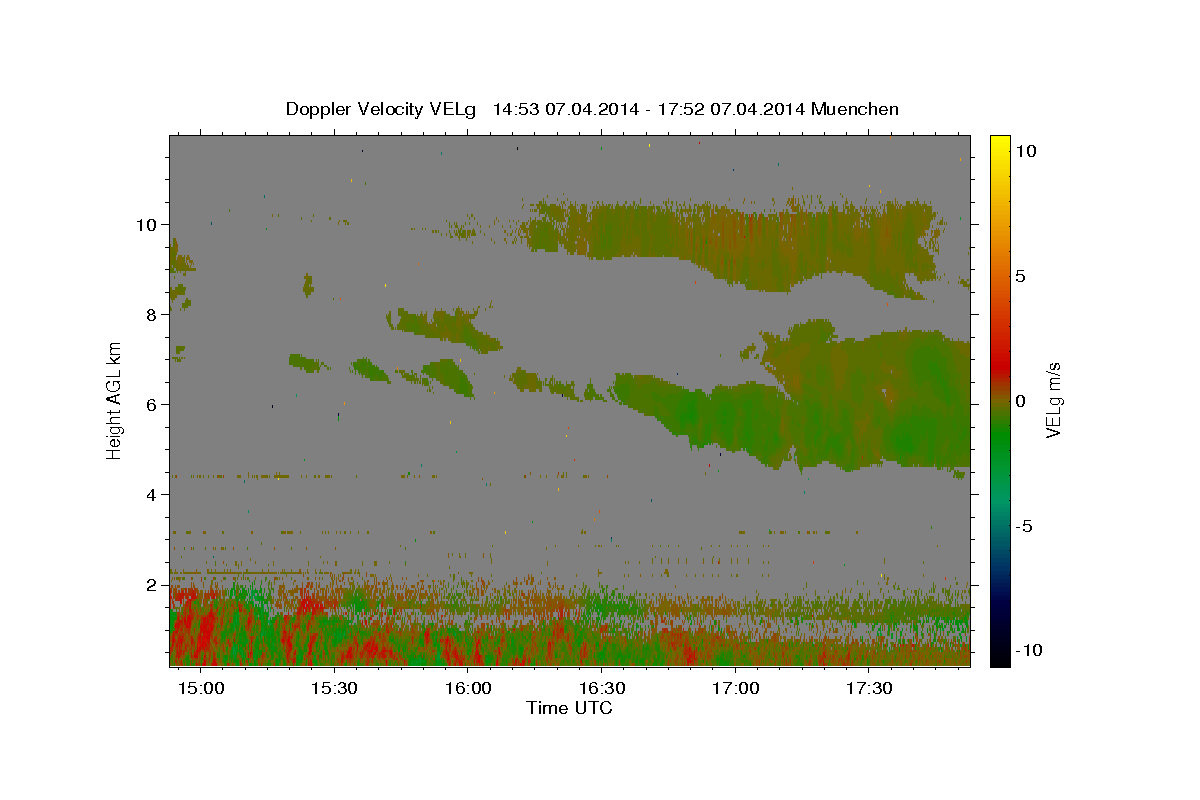Image resolution: width=1200 pixels, height=800 pixels.
Task: Click the colorbar value label 5
Action: click(1020, 276)
